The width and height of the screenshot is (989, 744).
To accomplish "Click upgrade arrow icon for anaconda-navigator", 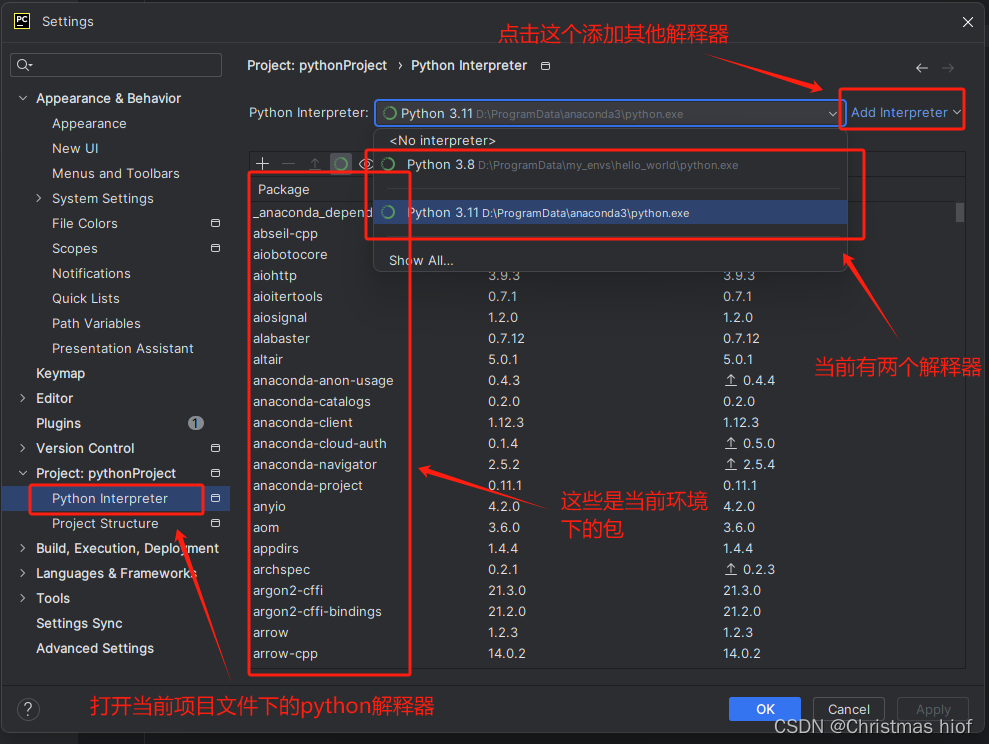I will (x=730, y=464).
